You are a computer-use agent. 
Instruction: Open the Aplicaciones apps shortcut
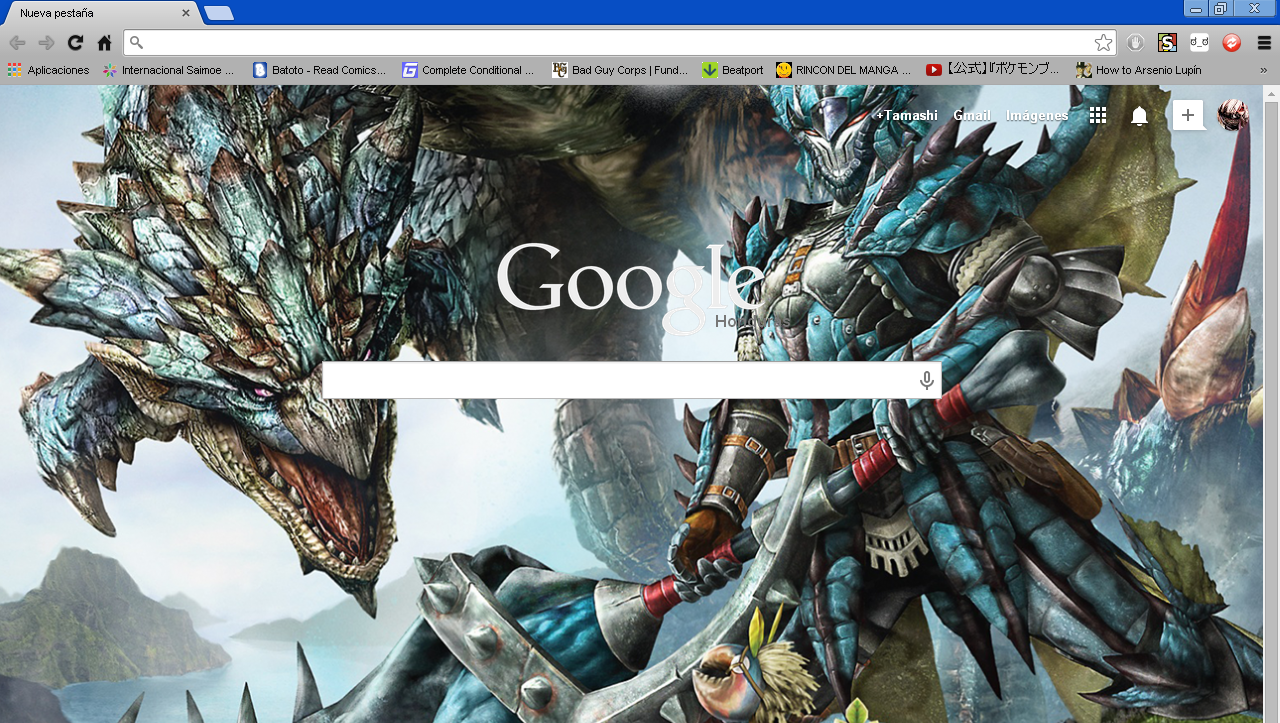48,70
